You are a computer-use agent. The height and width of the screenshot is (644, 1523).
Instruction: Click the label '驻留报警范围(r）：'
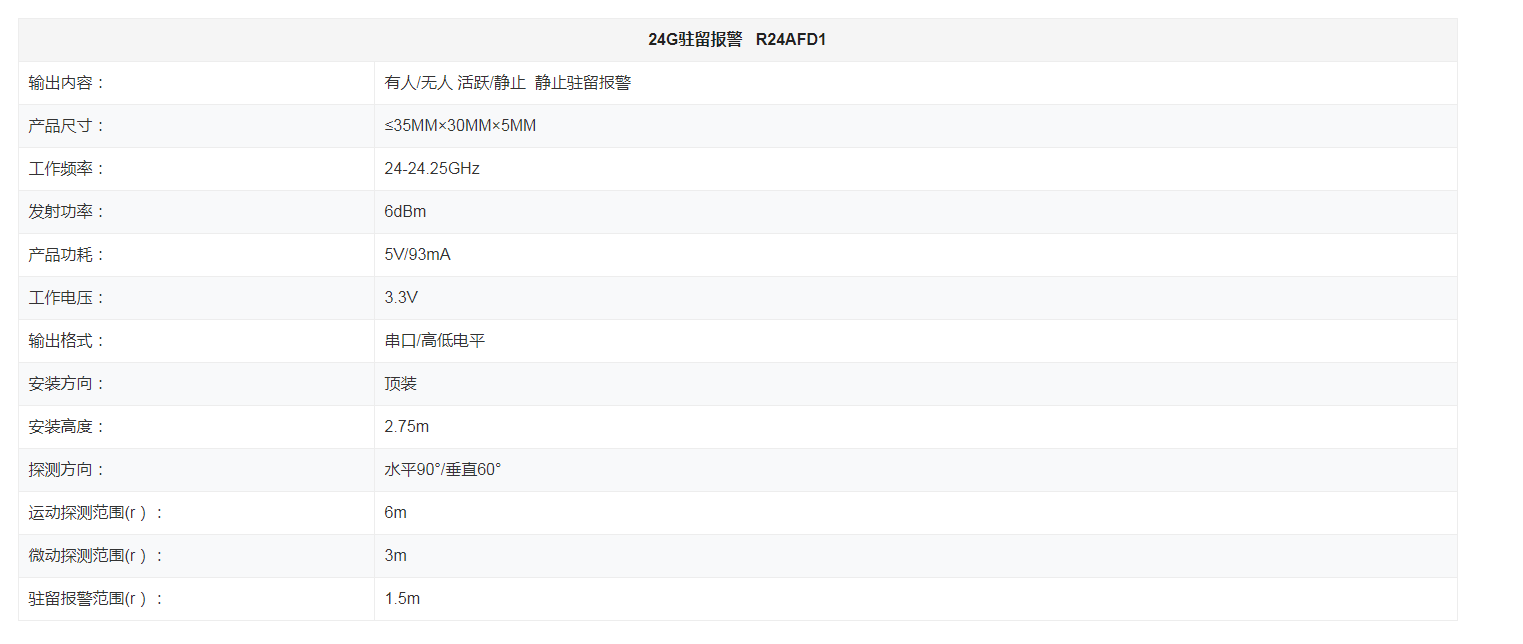coord(96,599)
